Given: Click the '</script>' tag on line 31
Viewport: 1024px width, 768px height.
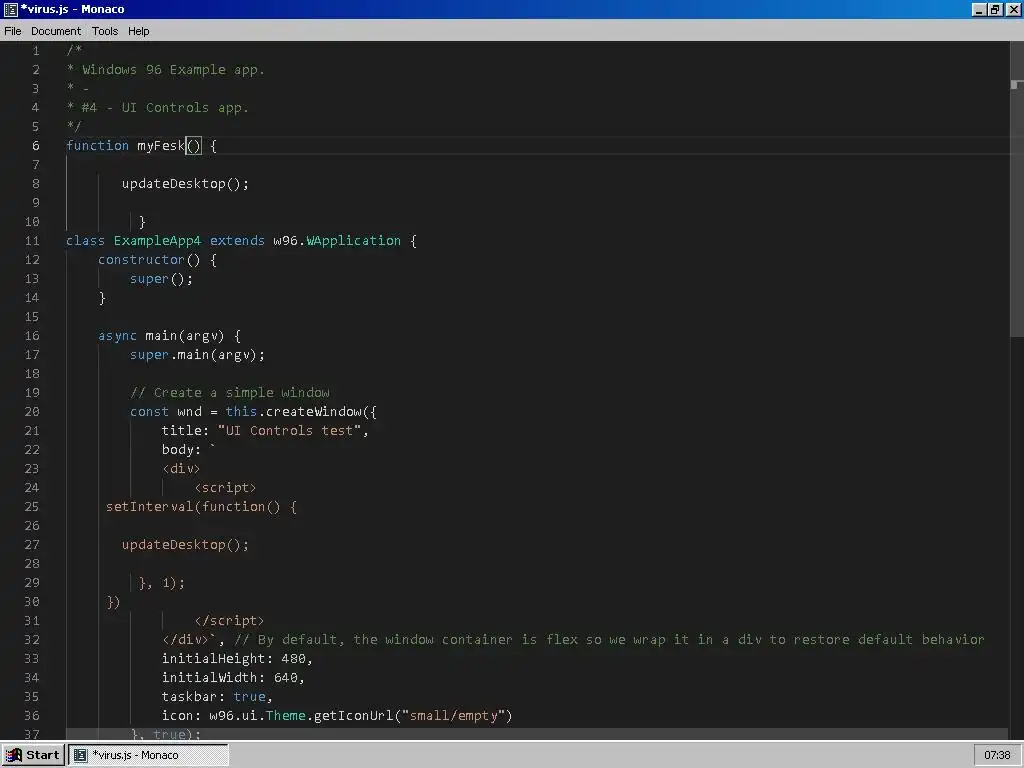Looking at the screenshot, I should tap(229, 620).
